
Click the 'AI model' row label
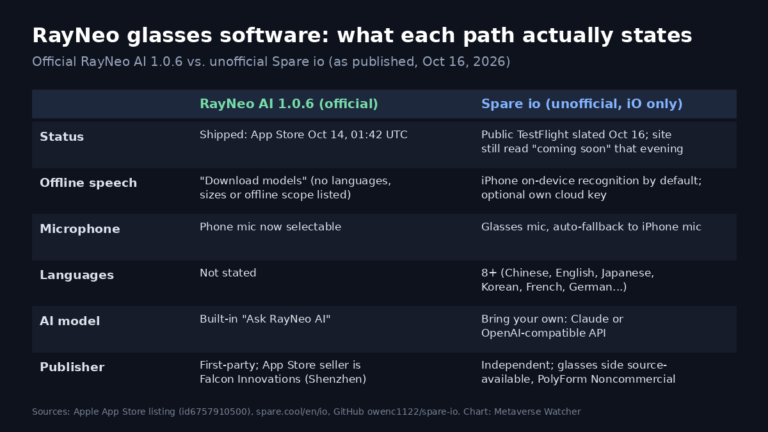(70, 321)
